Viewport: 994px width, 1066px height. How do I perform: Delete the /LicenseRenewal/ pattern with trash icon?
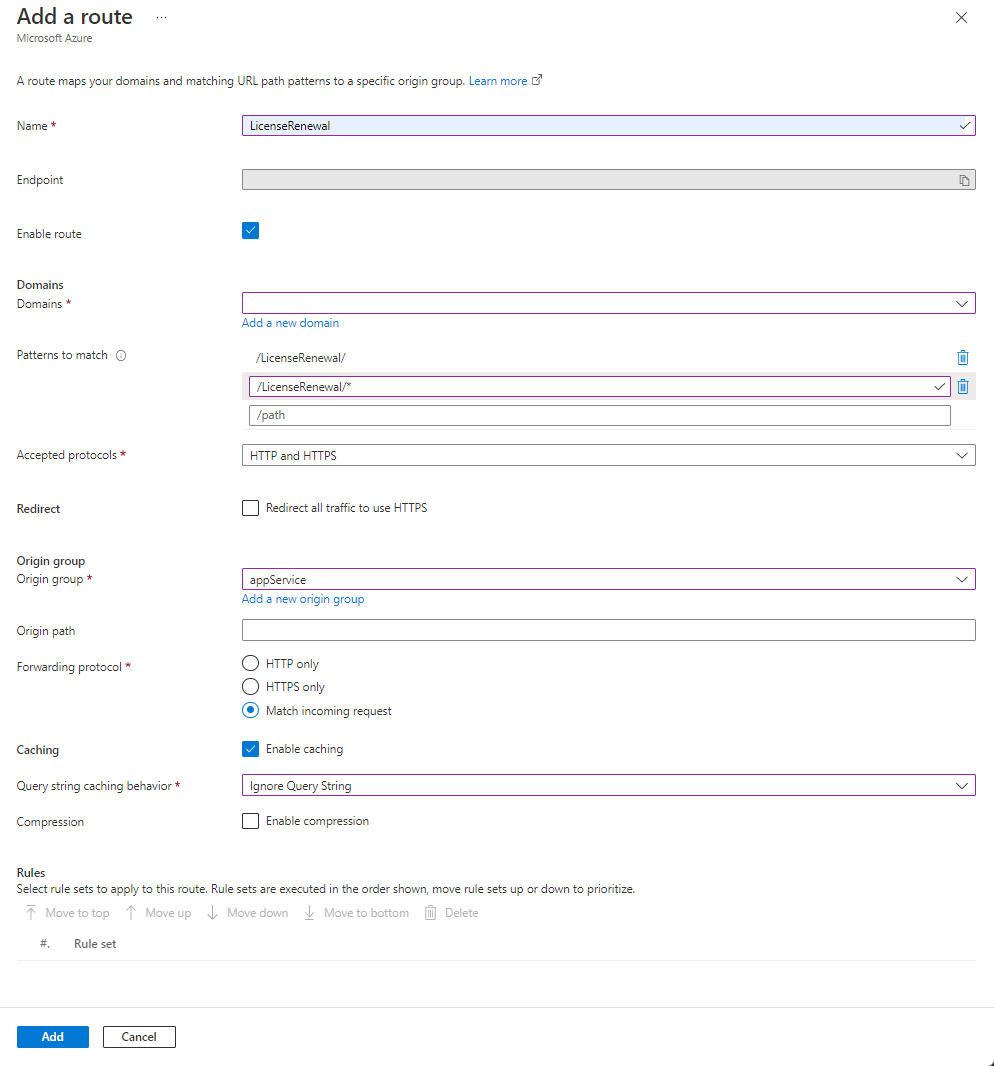963,358
